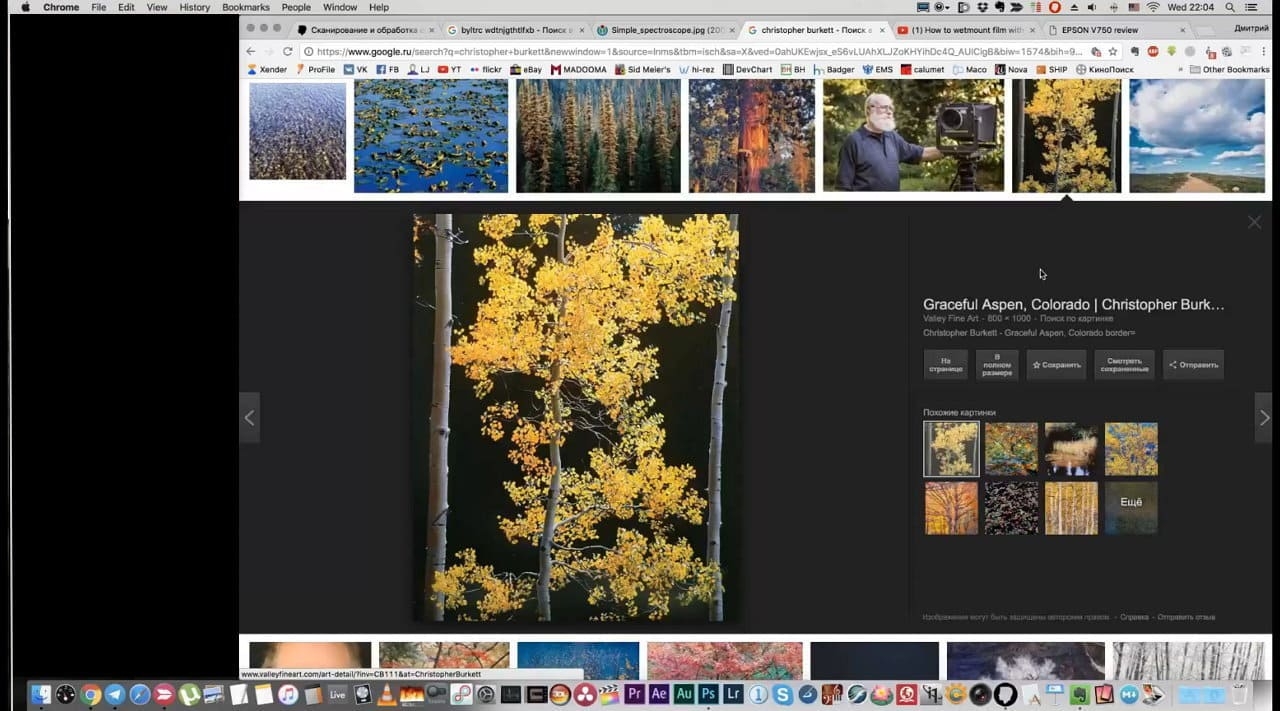Click 'В полном размере' full size button

[x=997, y=365]
